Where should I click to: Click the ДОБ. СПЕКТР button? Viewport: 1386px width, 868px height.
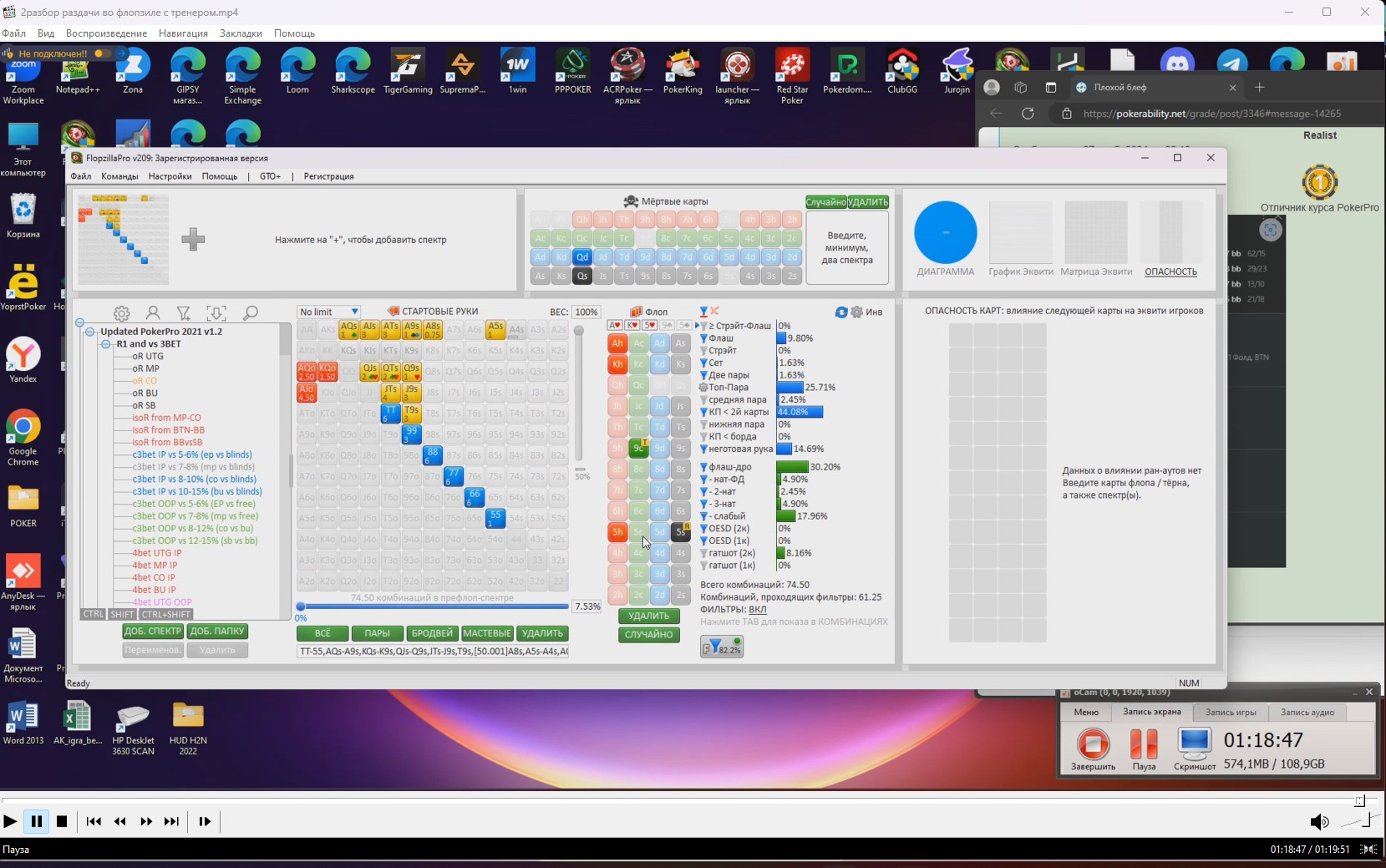click(153, 632)
